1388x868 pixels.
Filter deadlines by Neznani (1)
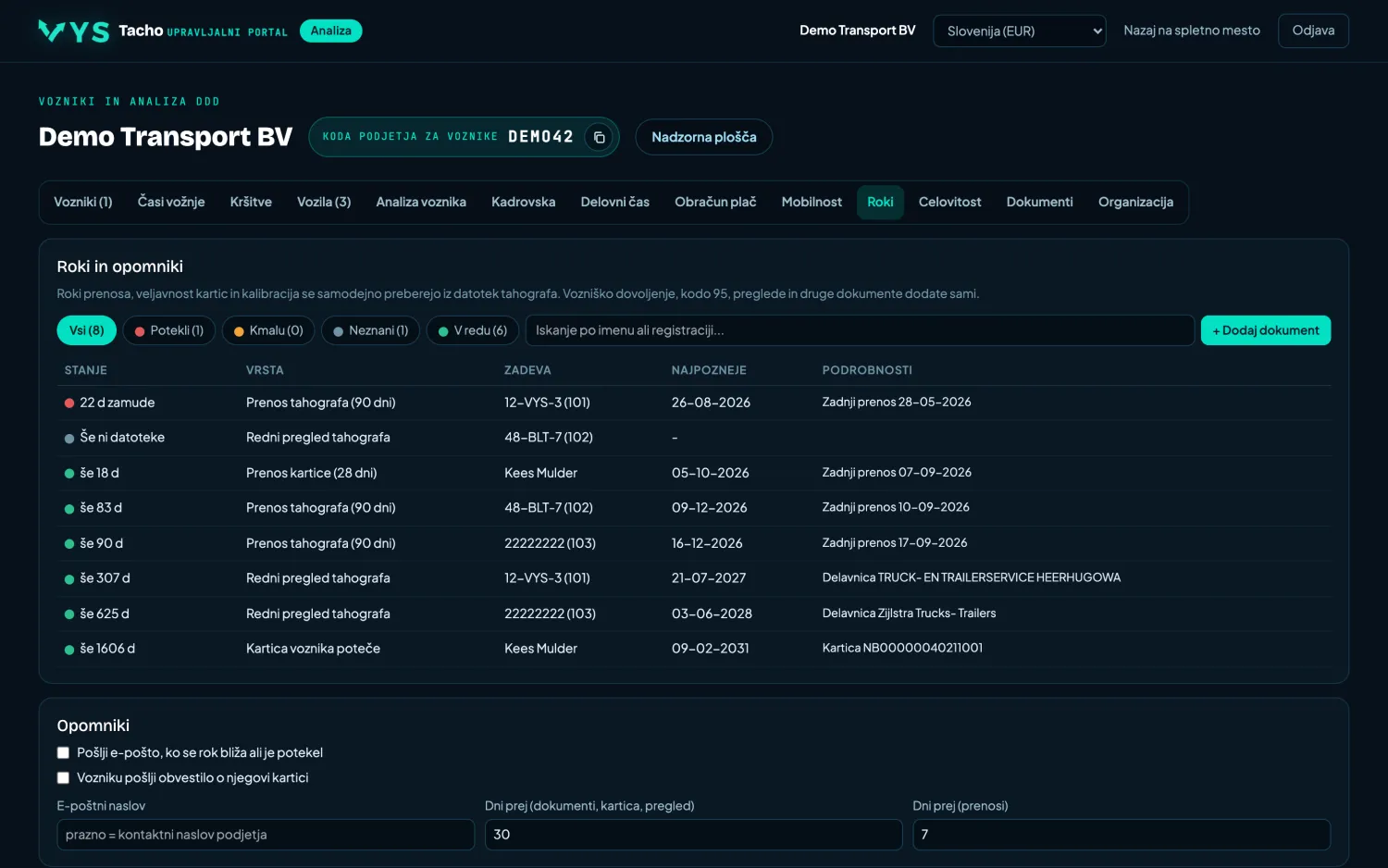point(370,330)
